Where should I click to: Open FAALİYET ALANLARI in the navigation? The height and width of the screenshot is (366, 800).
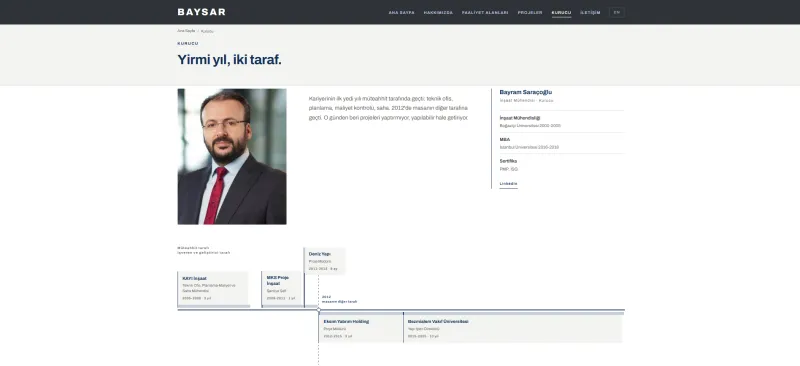pyautogui.click(x=485, y=12)
